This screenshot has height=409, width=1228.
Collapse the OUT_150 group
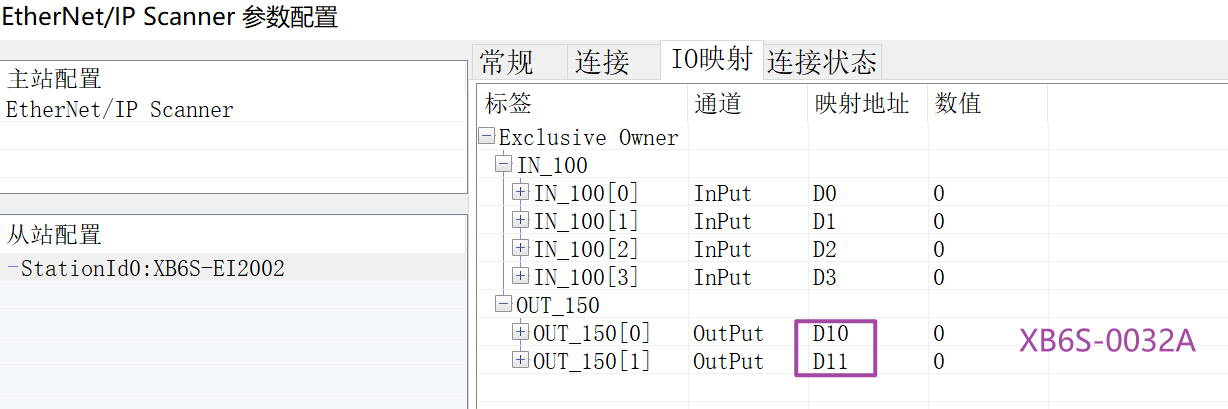(x=503, y=304)
